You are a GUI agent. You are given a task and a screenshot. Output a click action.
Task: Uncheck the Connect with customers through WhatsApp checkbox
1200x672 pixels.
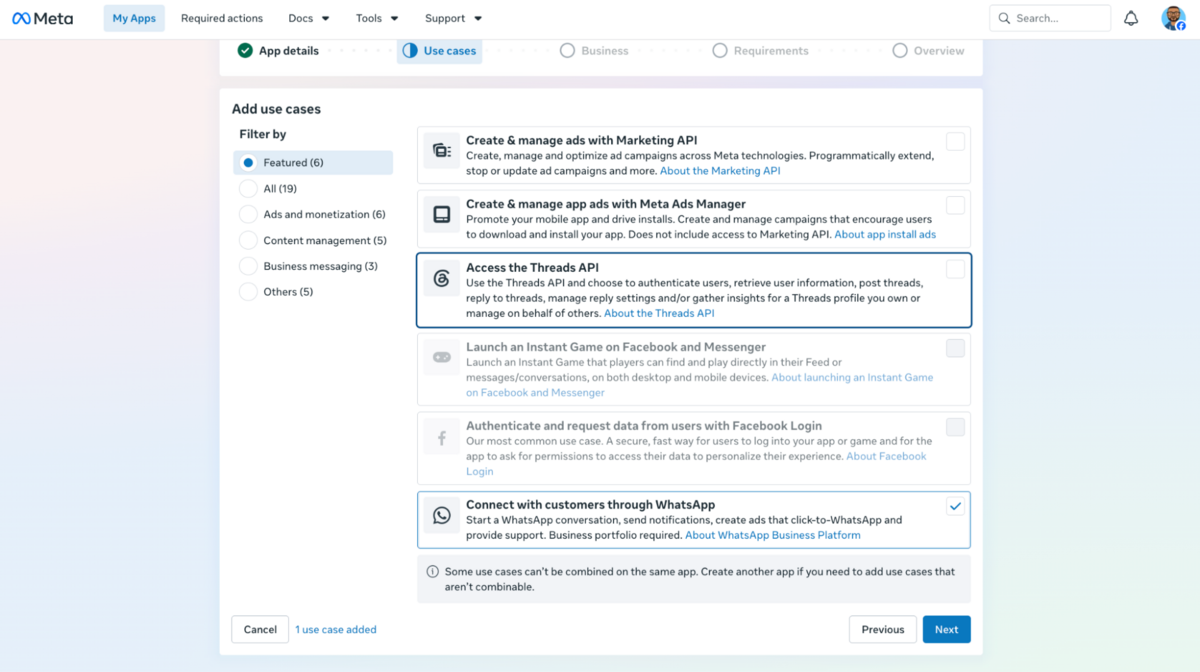[956, 506]
